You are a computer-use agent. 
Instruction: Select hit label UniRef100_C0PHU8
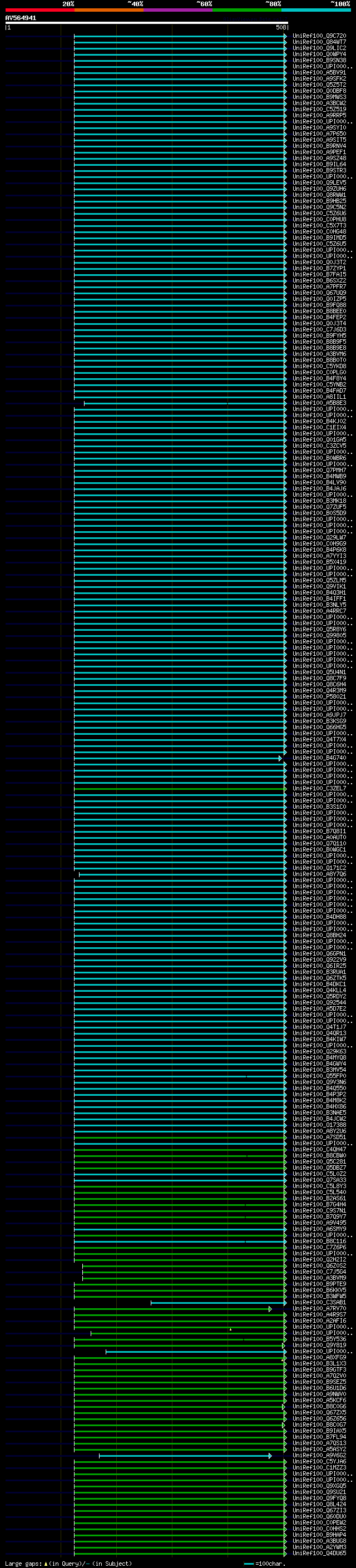pos(319,219)
